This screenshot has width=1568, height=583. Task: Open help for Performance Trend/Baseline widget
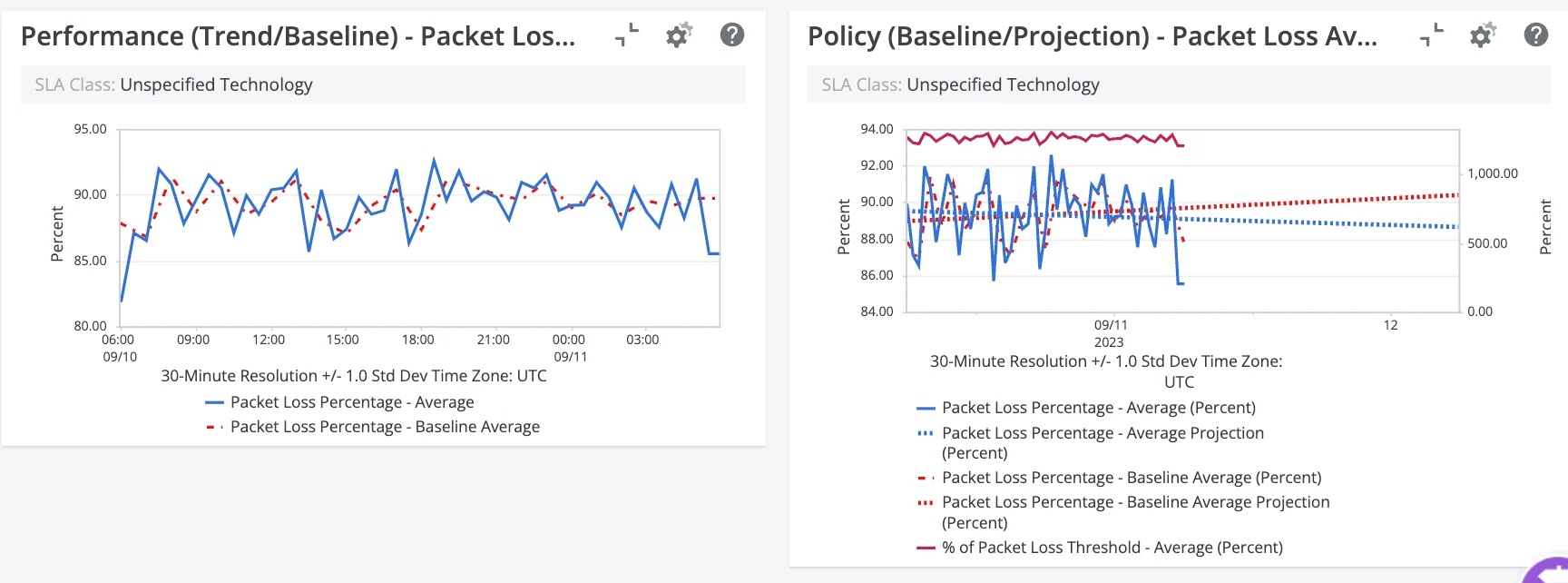(x=732, y=35)
